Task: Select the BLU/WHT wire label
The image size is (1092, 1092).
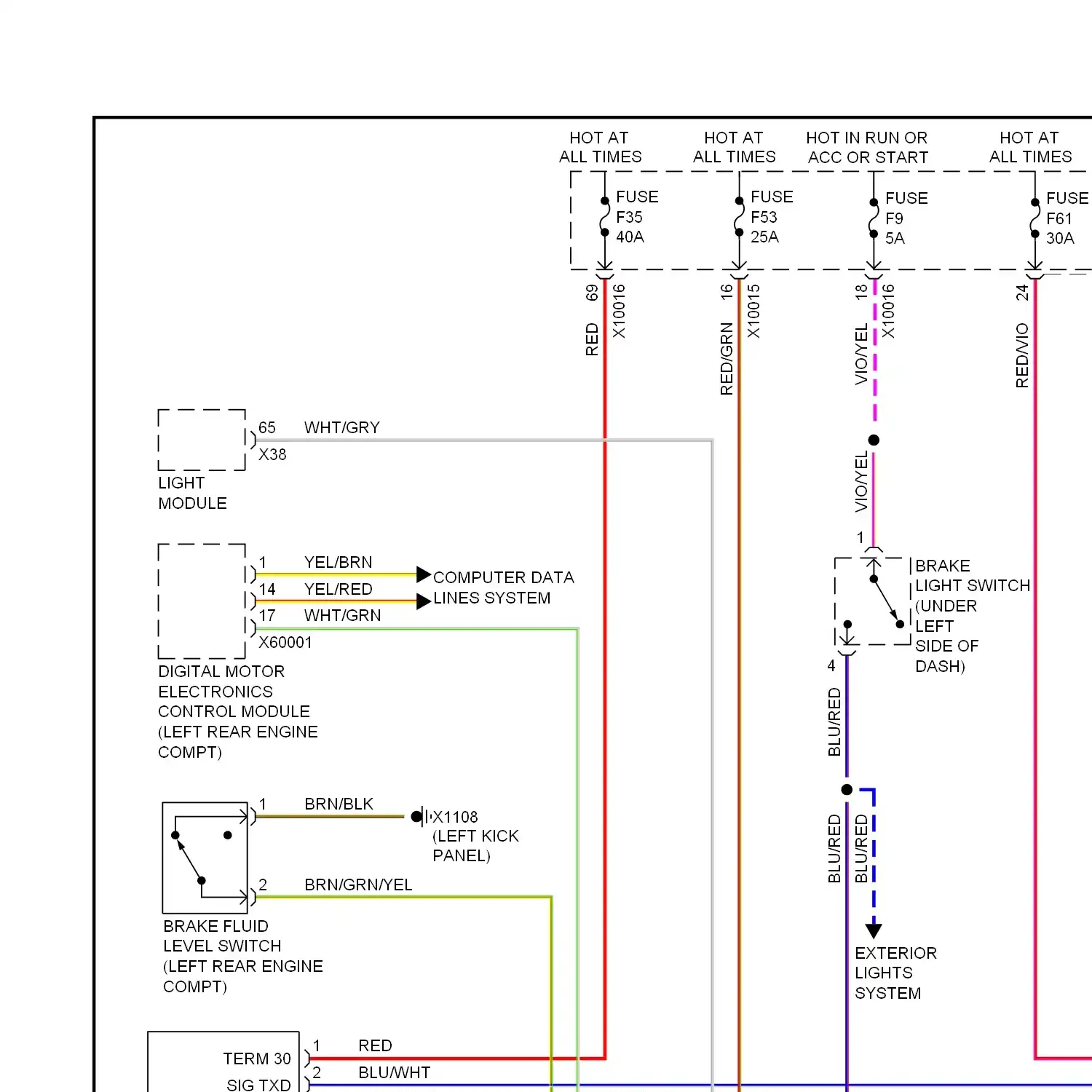Action: 394,1072
